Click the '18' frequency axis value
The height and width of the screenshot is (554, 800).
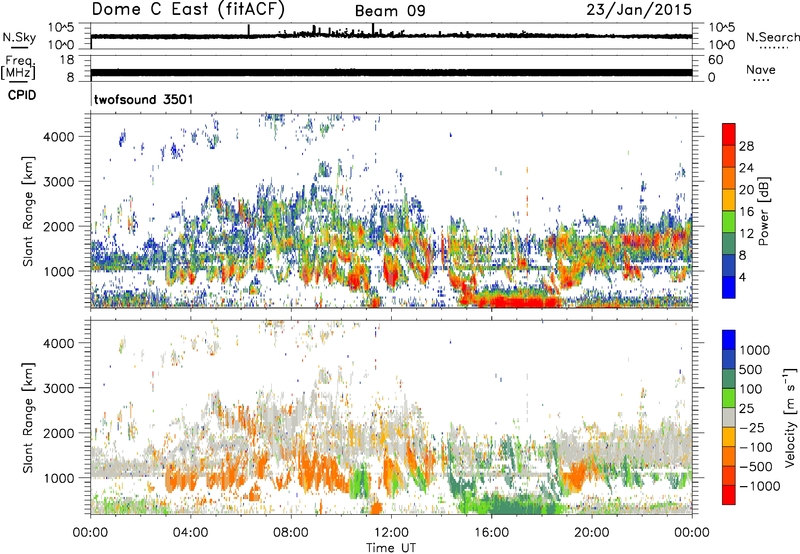click(66, 60)
